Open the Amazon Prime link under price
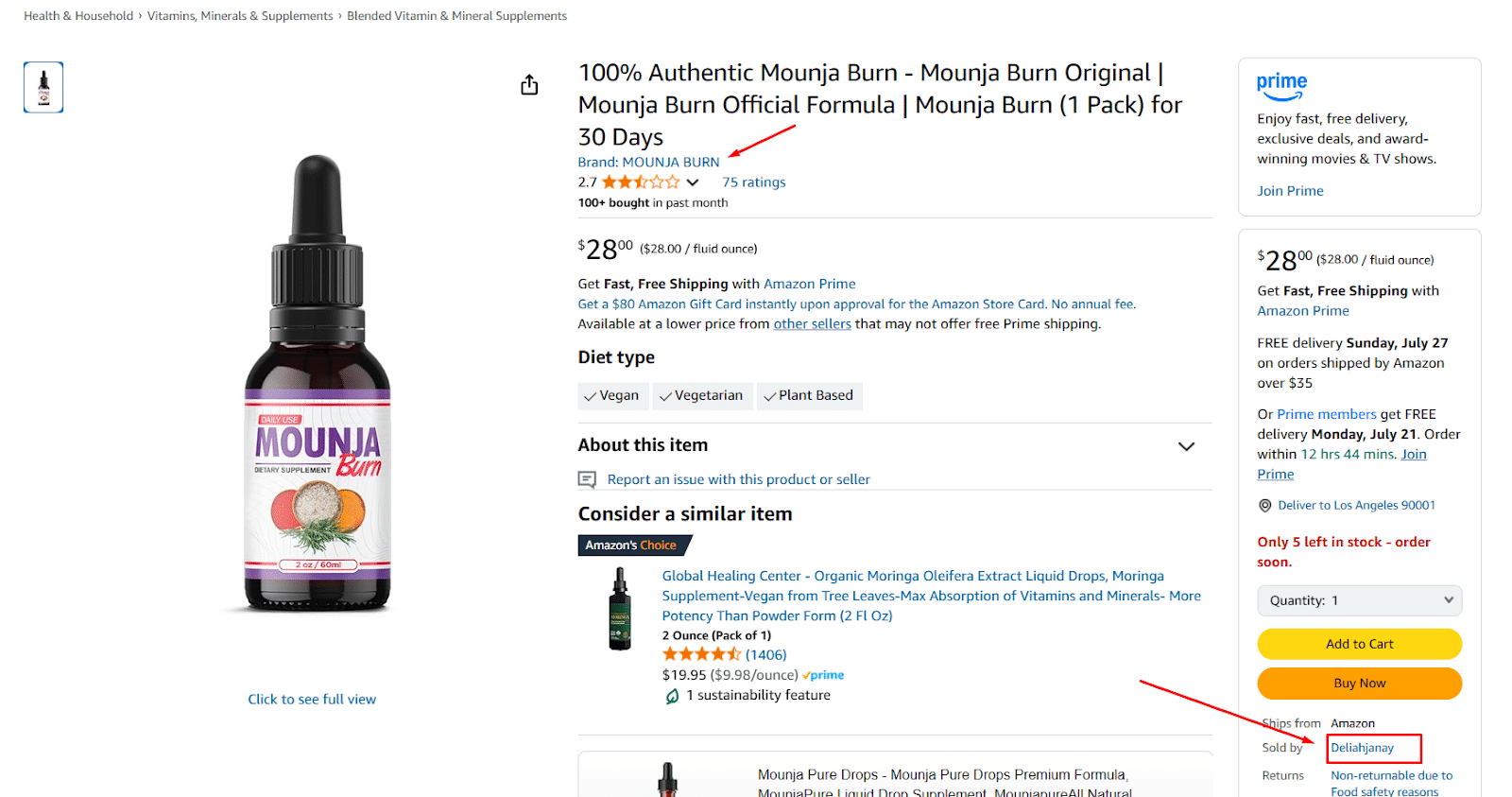Image resolution: width=1512 pixels, height=797 pixels. [x=809, y=284]
